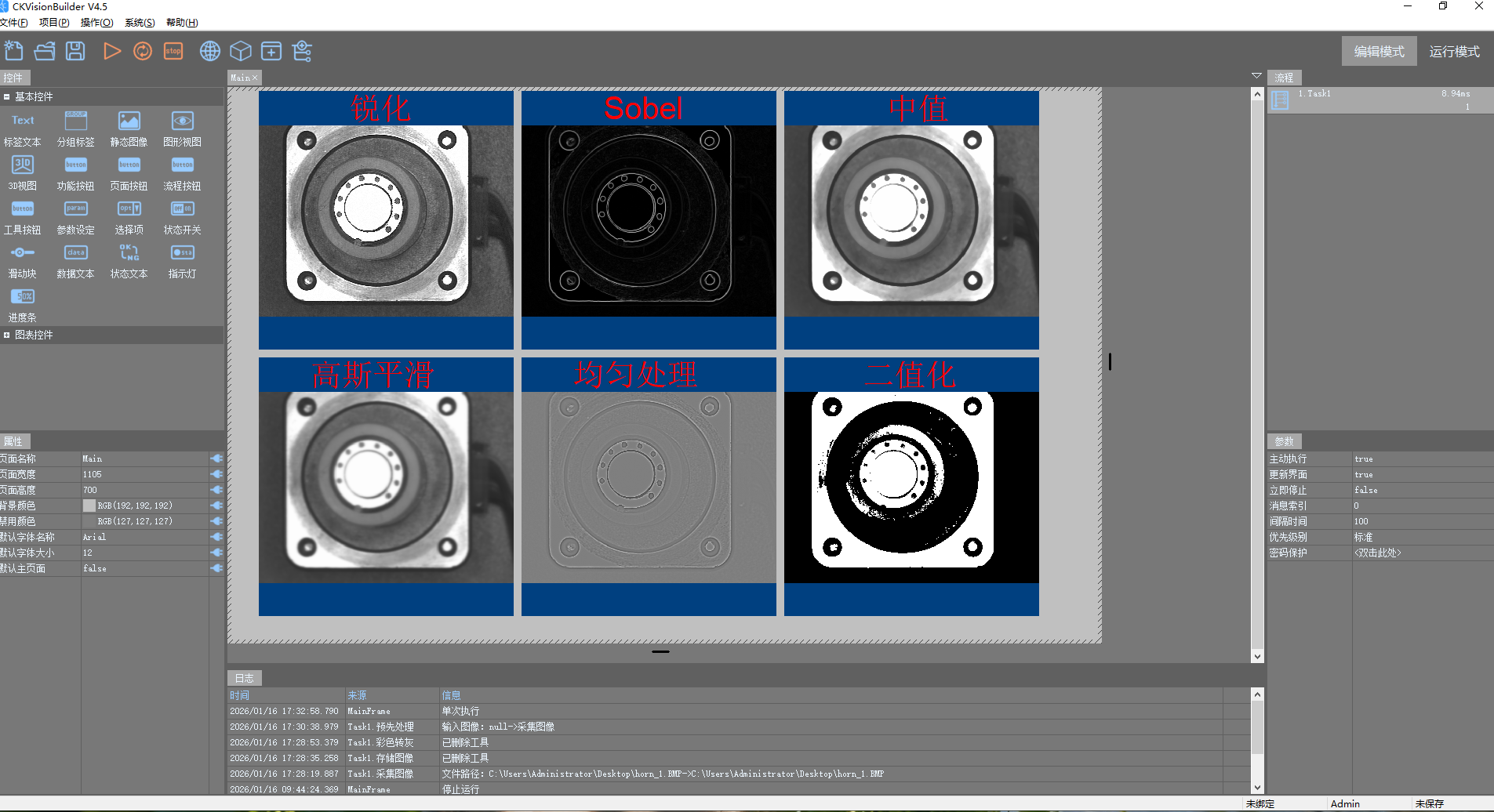This screenshot has height=812, width=1494.
Task: Click the globe icon in toolbar
Action: point(210,52)
